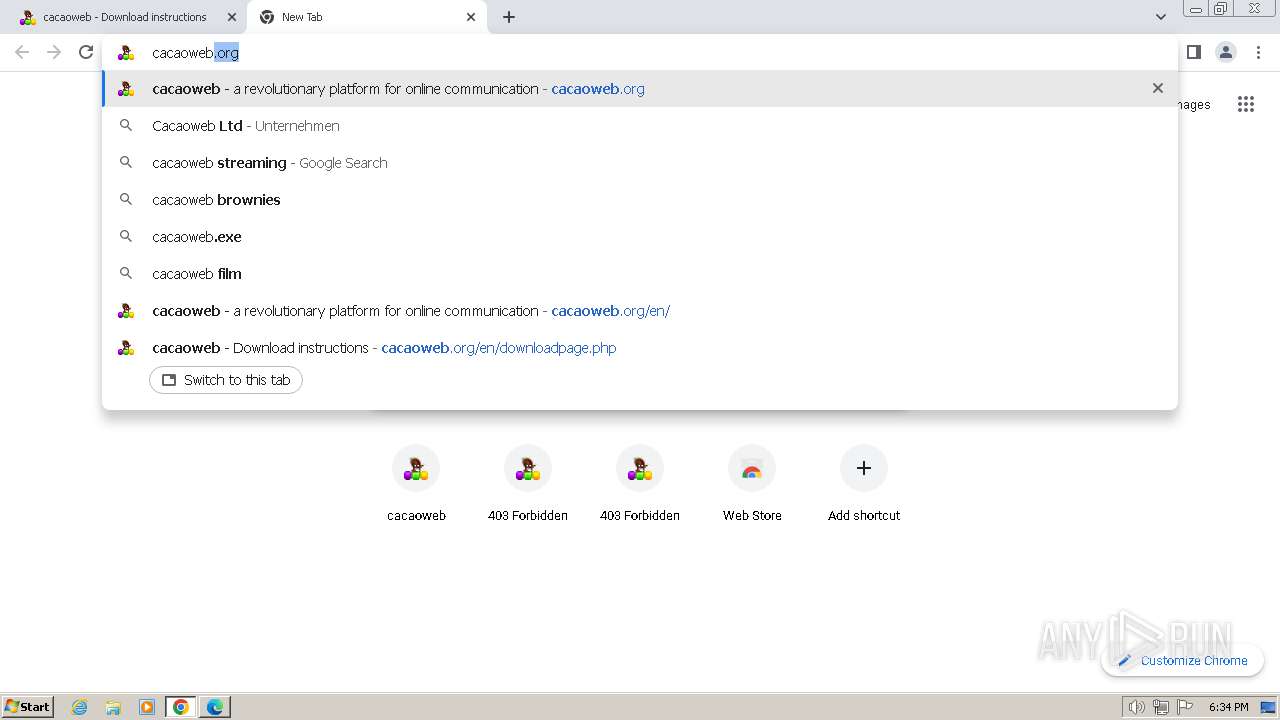Click the Add shortcut tile

864,486
